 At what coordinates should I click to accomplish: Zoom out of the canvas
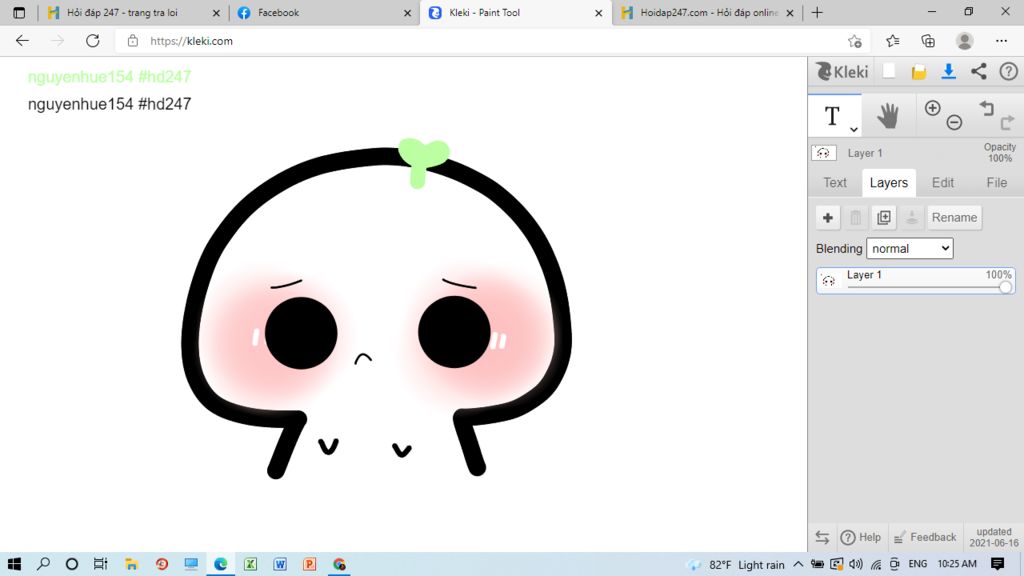(954, 122)
